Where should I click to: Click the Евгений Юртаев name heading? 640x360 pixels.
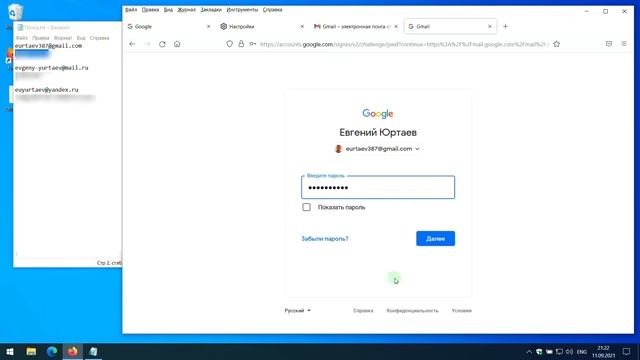click(x=378, y=132)
